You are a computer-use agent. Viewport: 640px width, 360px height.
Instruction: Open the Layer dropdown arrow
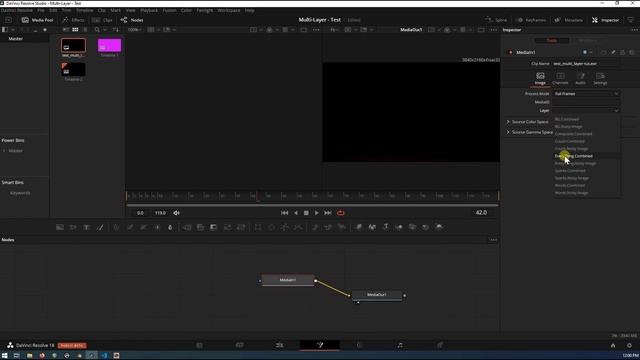point(616,111)
